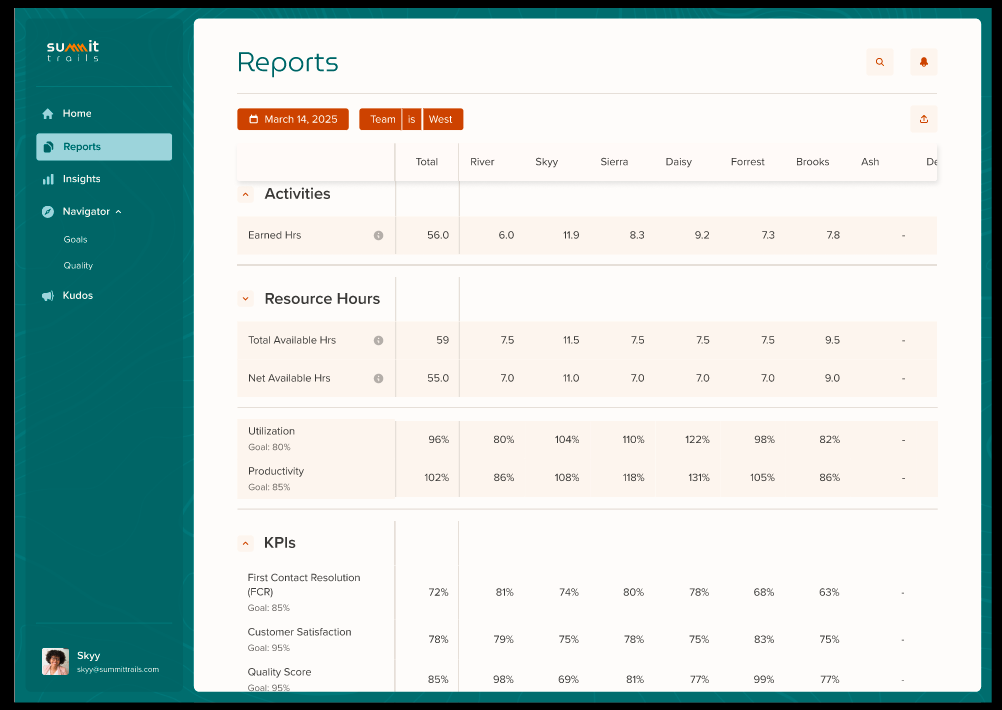Select Goals under Navigator
This screenshot has height=710, width=1002.
click(76, 240)
